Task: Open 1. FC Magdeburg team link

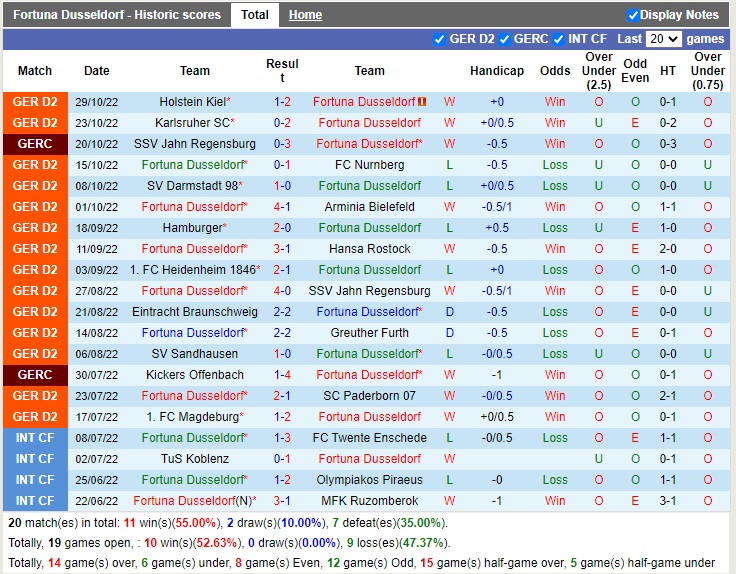Action: (192, 417)
